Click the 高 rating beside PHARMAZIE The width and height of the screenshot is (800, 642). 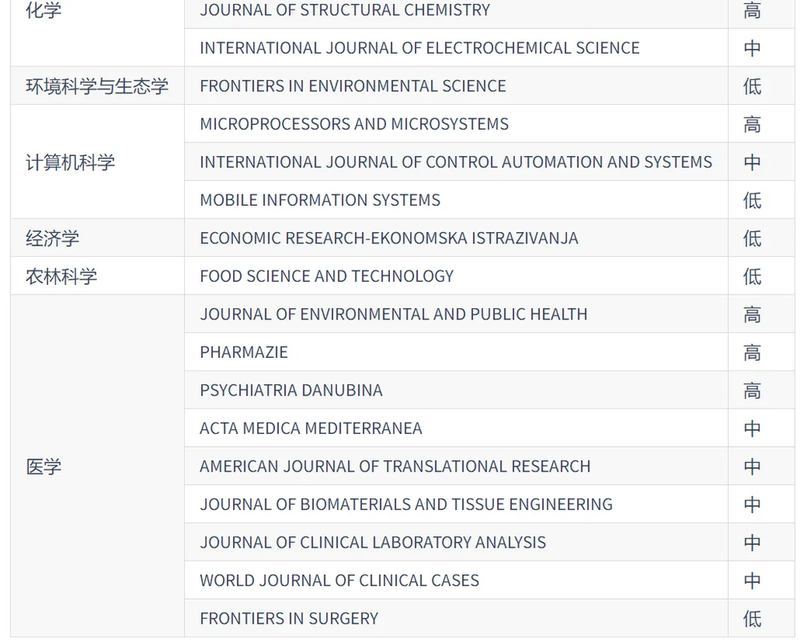(x=752, y=352)
